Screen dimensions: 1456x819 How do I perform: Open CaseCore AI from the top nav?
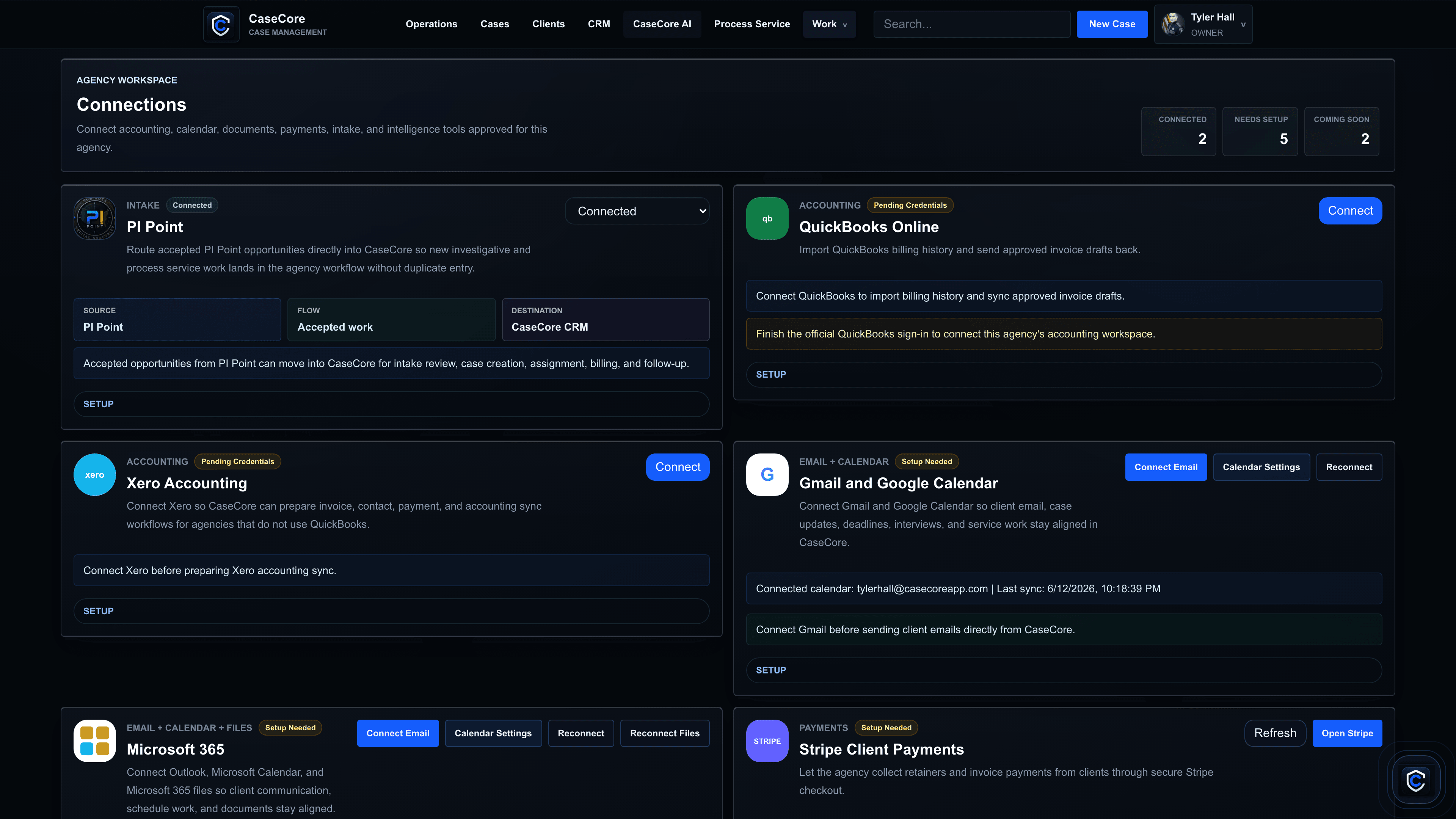(x=662, y=24)
